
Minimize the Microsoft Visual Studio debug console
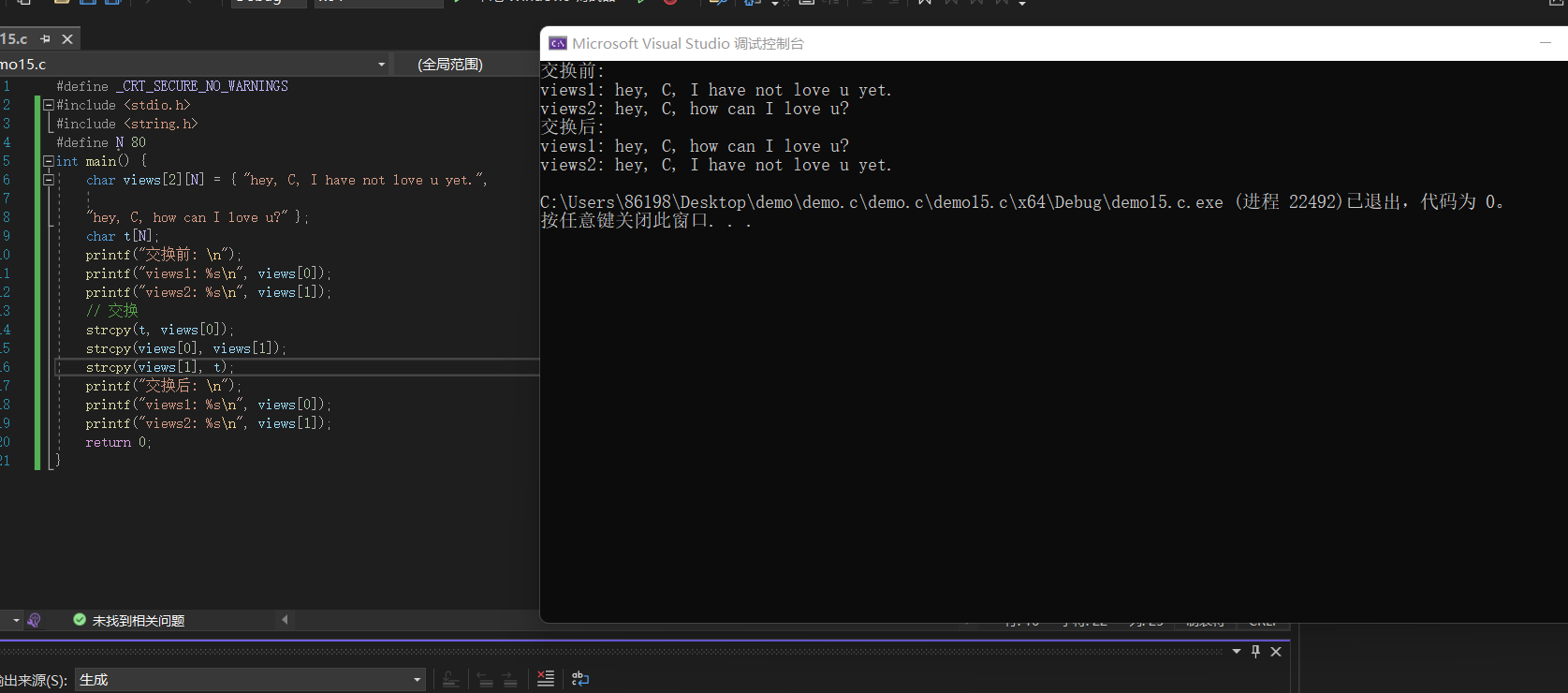pos(1546,43)
